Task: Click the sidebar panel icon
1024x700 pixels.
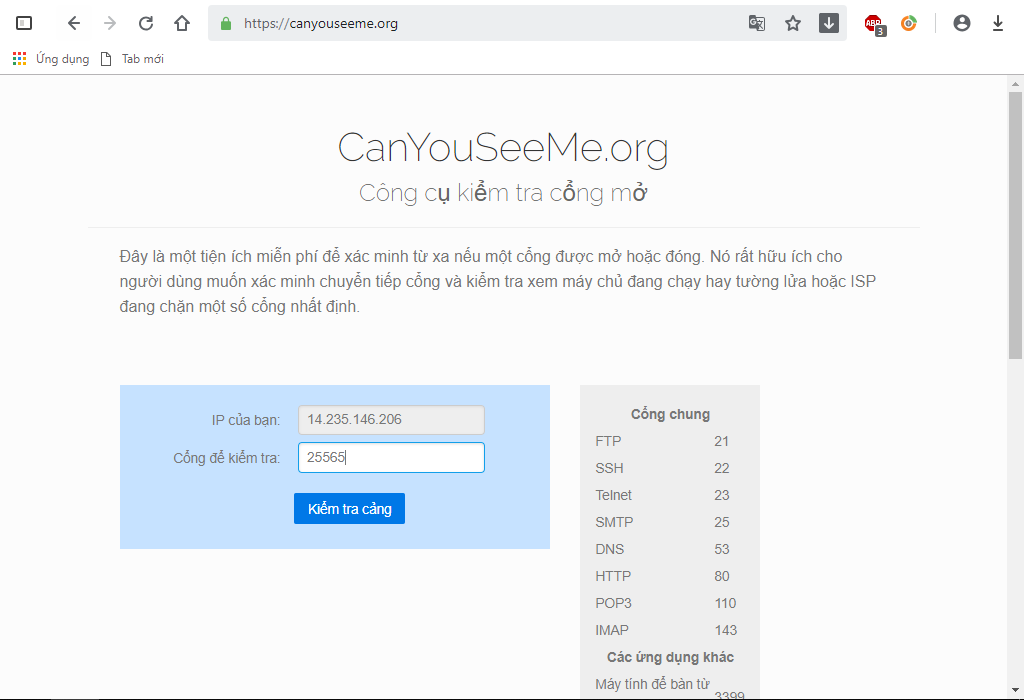Action: 24,23
